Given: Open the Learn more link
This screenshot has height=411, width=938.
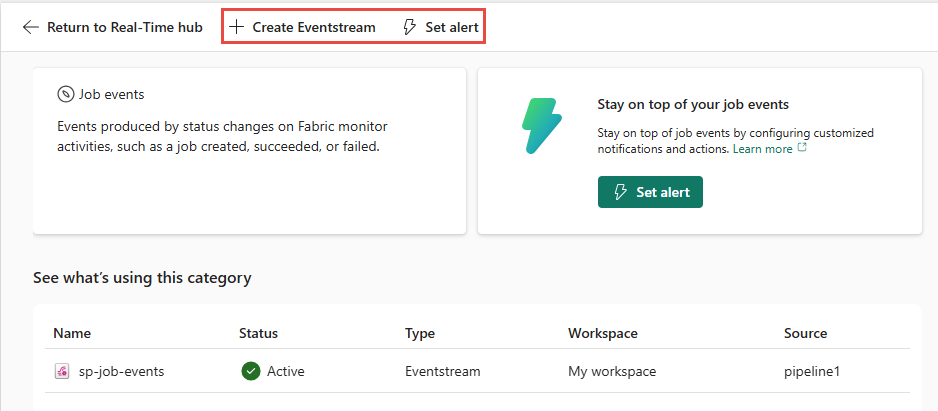Looking at the screenshot, I should [762, 149].
